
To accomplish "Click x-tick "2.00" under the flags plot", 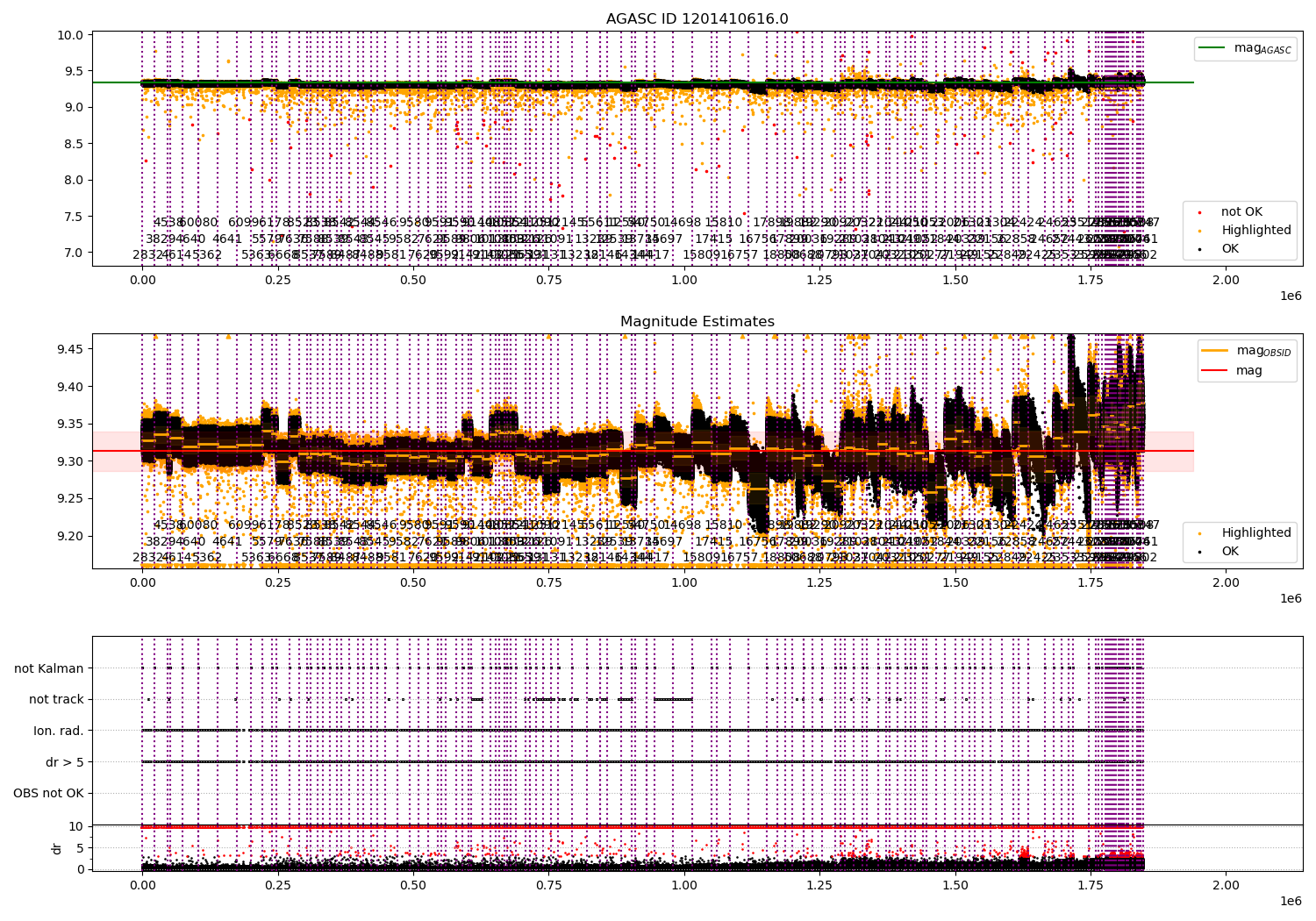I will (1226, 886).
